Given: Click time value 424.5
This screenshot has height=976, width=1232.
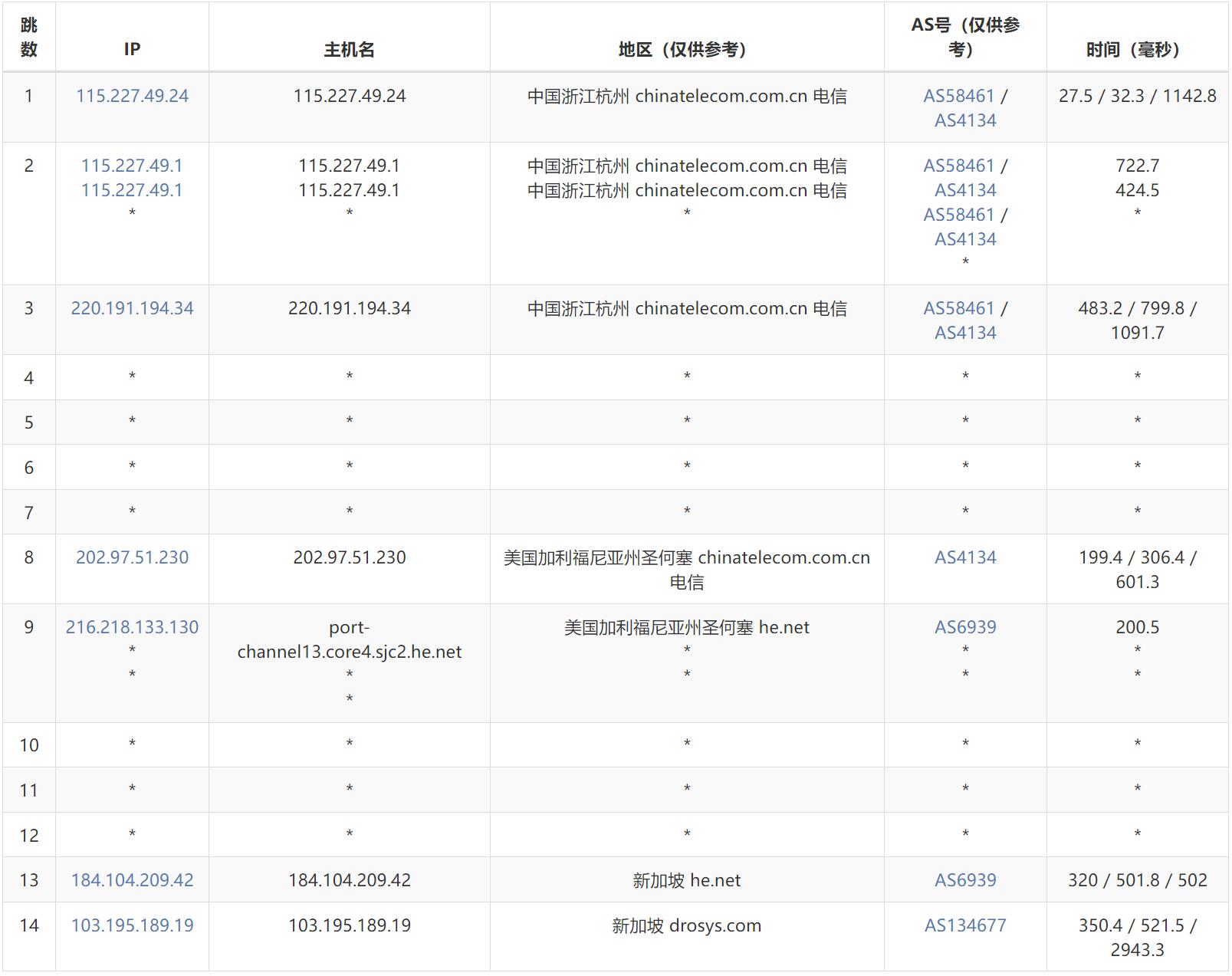Looking at the screenshot, I should (x=1137, y=190).
